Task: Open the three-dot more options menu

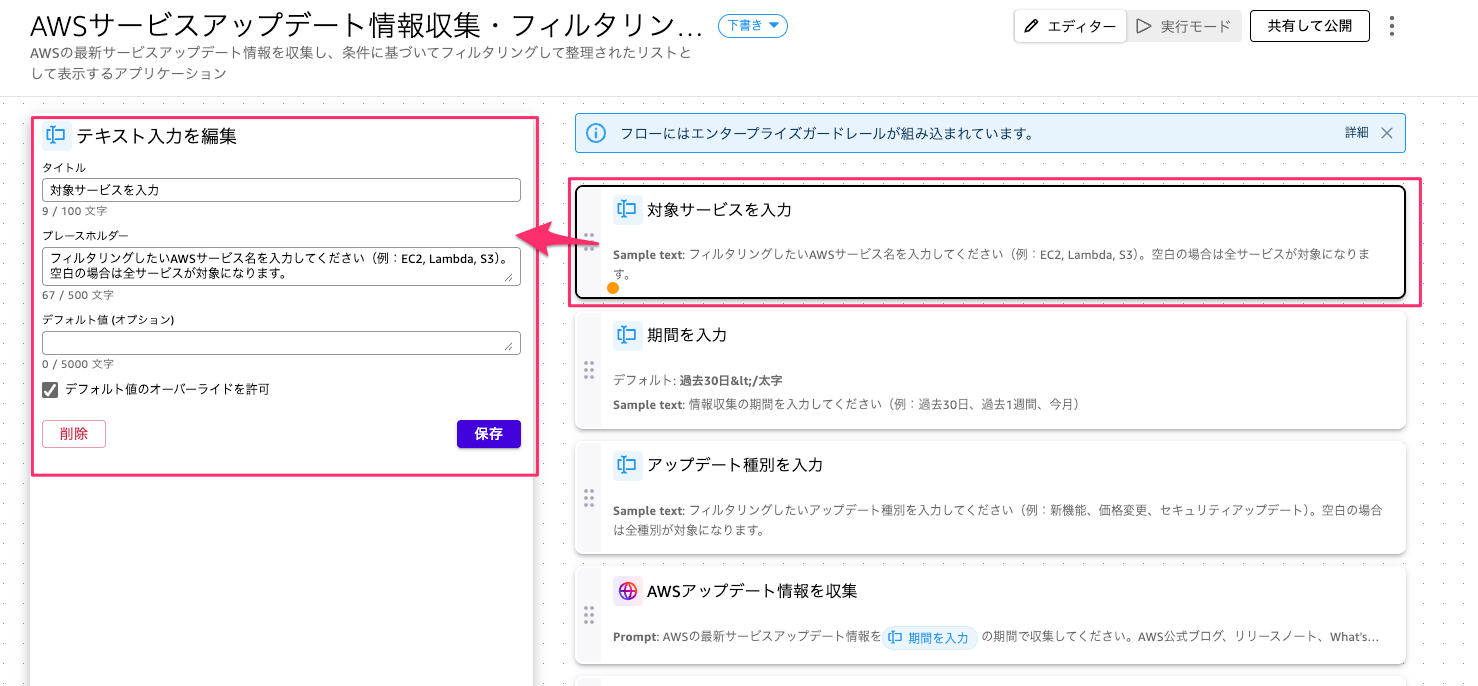Action: 1392,26
